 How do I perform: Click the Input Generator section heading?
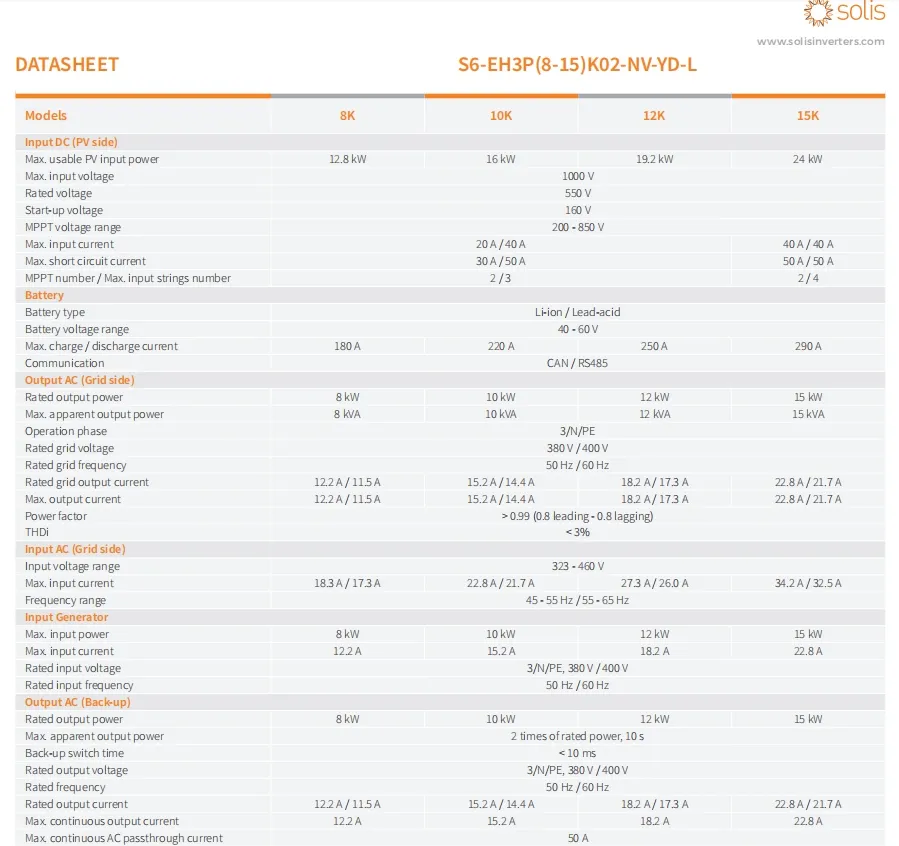click(x=67, y=617)
